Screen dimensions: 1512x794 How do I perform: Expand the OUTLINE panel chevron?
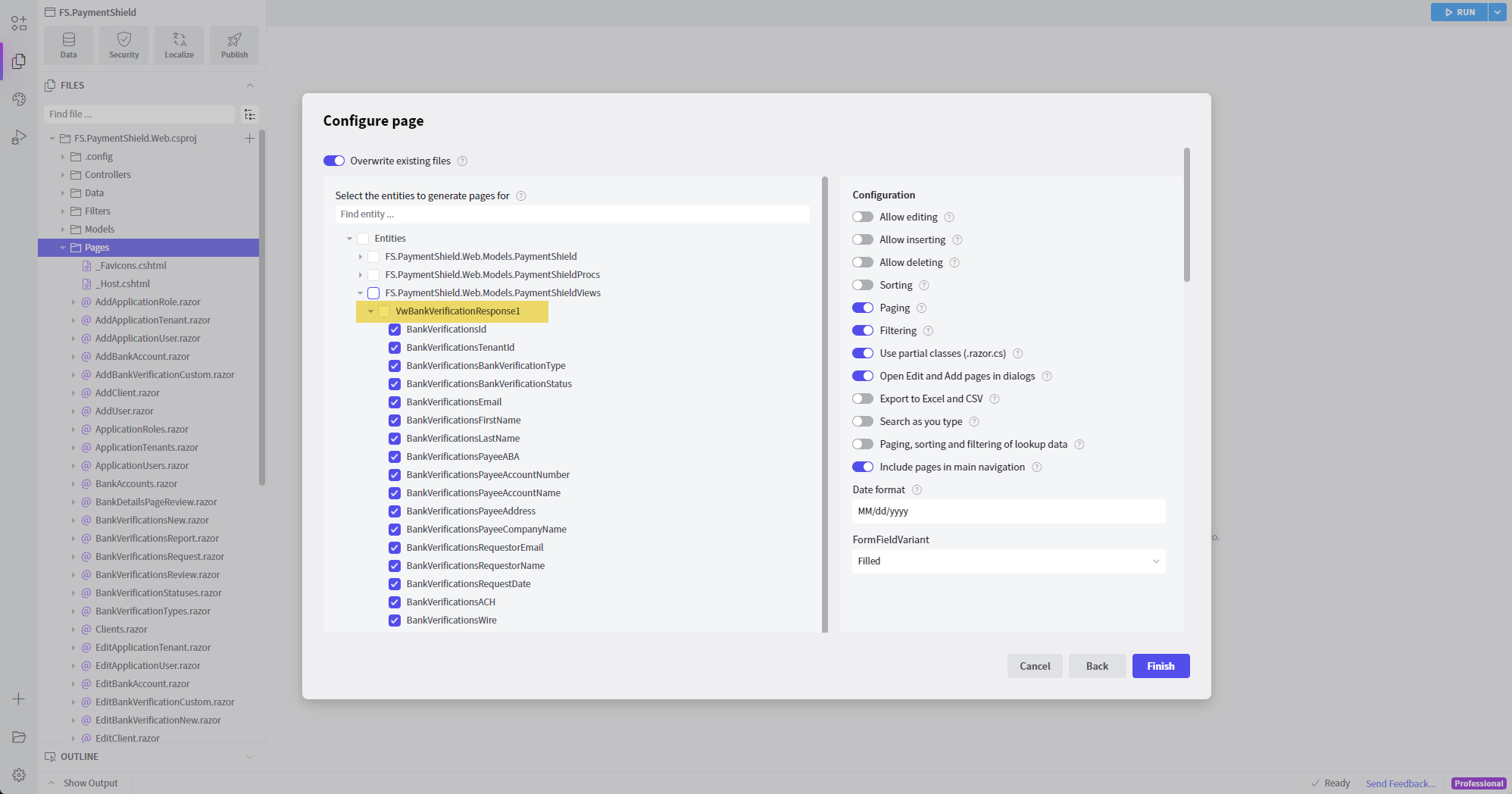click(250, 757)
